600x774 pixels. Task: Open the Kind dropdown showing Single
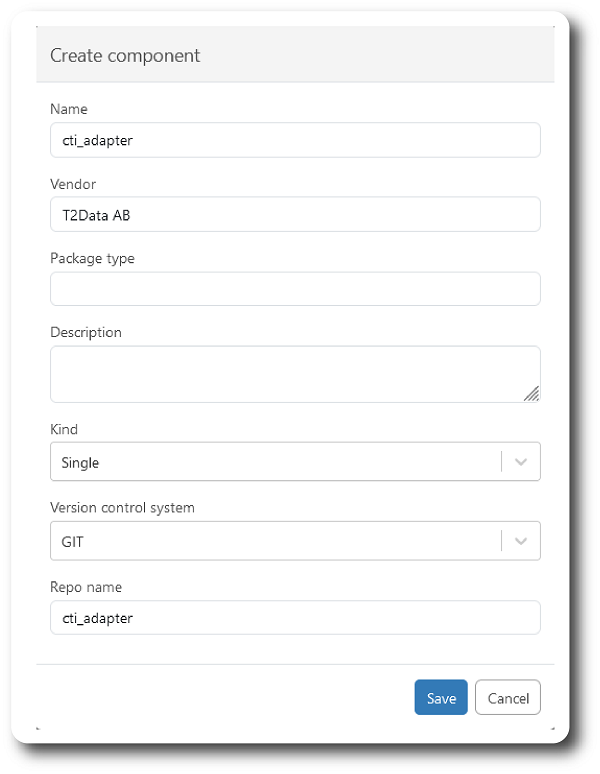point(275,463)
